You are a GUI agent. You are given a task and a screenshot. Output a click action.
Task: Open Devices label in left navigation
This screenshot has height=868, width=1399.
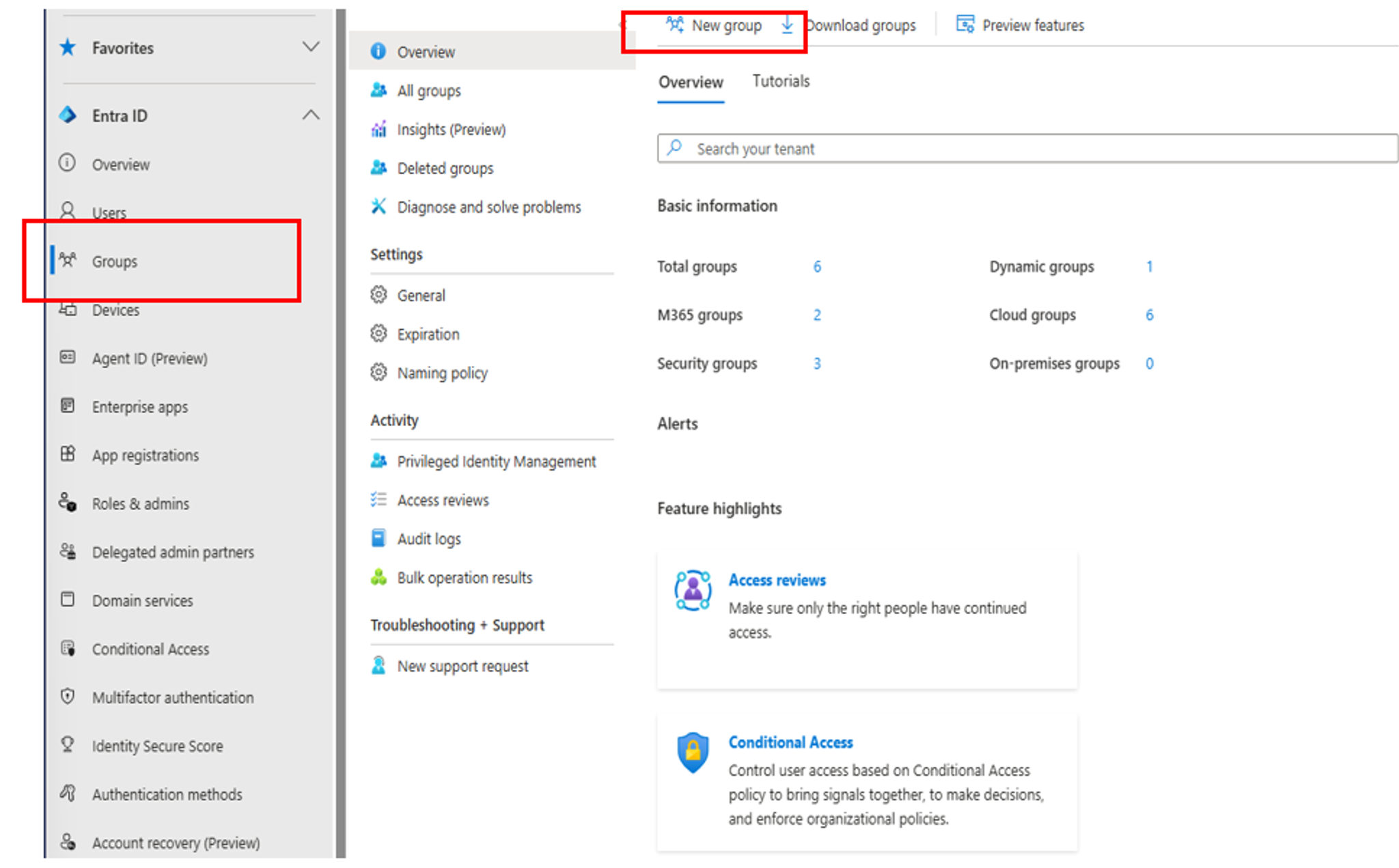tap(116, 310)
